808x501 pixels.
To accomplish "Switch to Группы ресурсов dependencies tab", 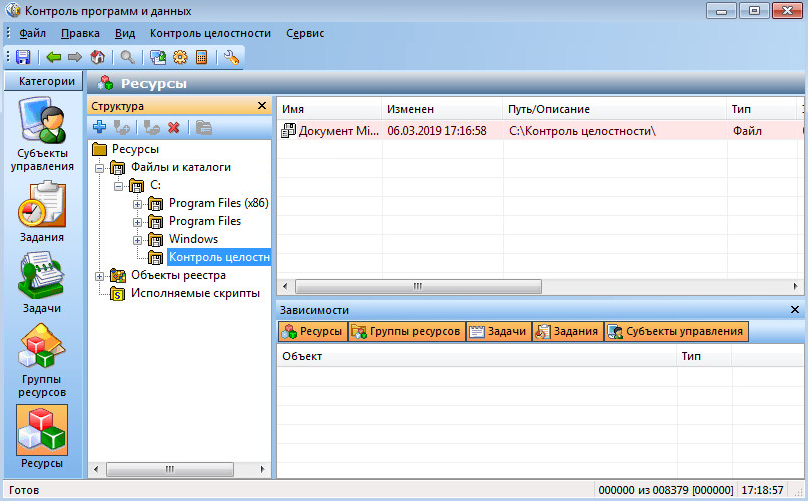I will 407,331.
